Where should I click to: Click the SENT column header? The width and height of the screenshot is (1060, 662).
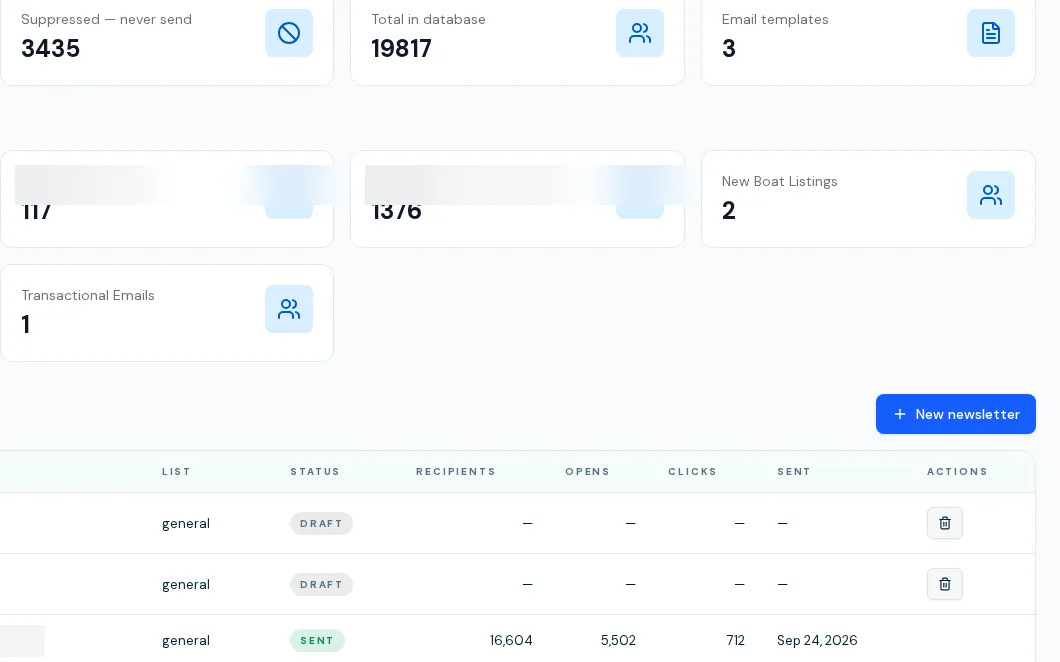[794, 471]
